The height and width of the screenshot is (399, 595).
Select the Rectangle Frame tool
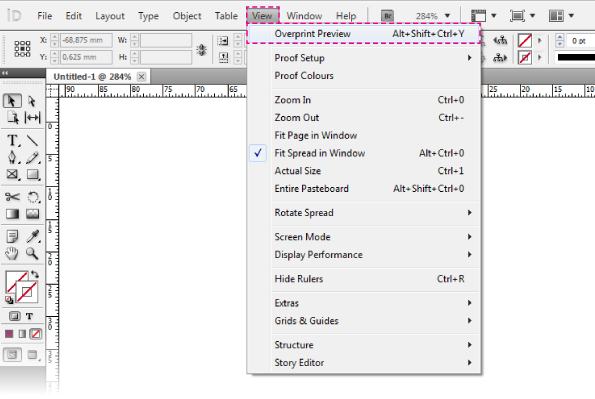(x=13, y=175)
